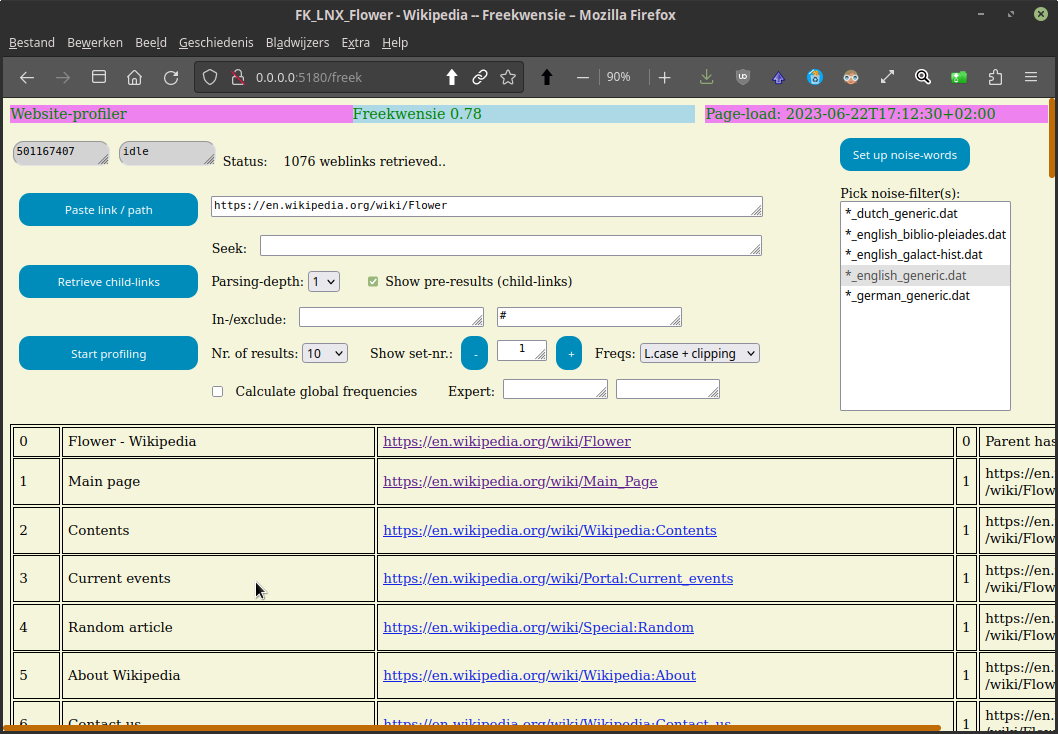Click the first In-/exclude field
This screenshot has width=1058, height=734.
[391, 317]
